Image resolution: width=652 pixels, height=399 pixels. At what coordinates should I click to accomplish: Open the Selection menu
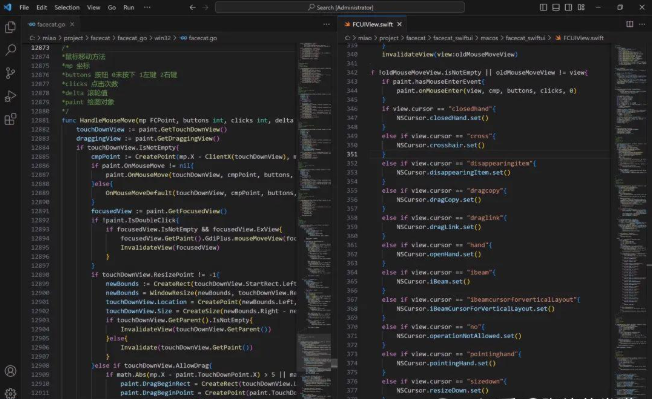(x=67, y=7)
